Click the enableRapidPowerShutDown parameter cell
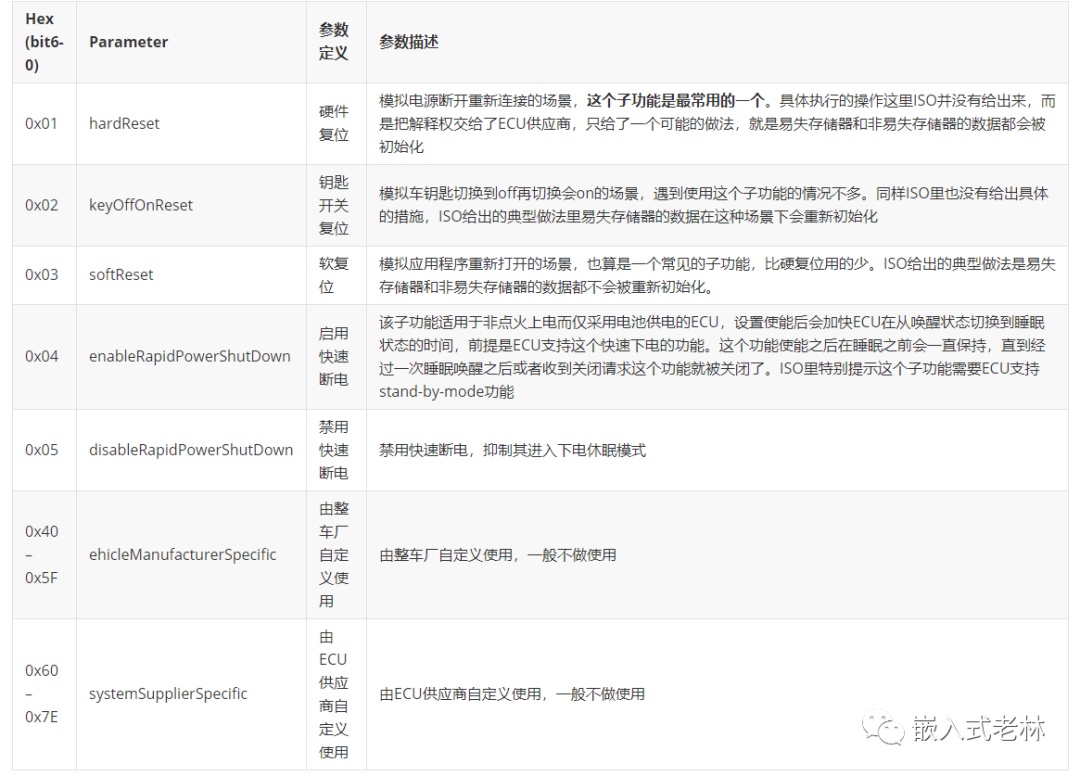 191,357
